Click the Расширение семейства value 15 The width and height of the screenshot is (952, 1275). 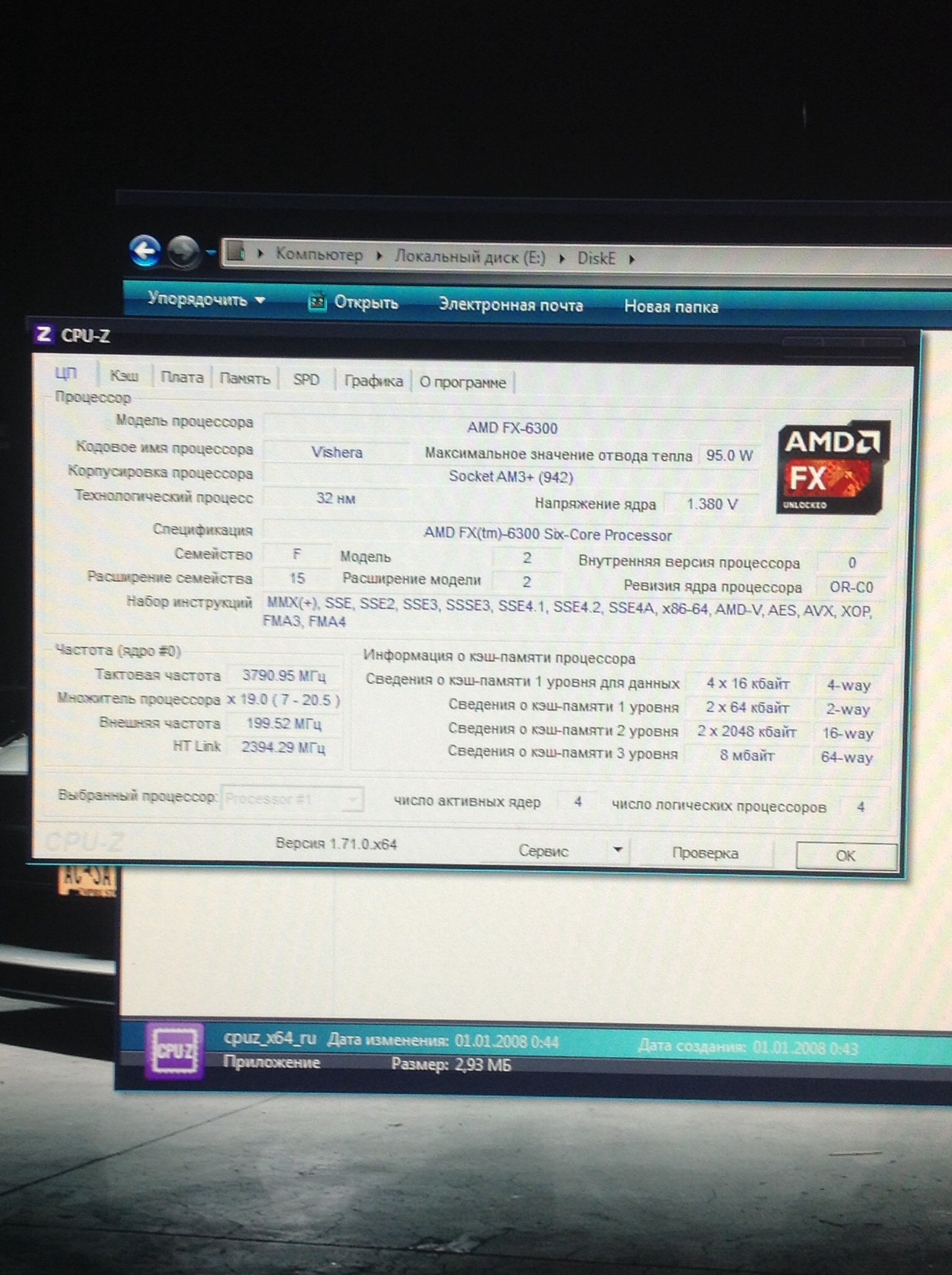297,578
